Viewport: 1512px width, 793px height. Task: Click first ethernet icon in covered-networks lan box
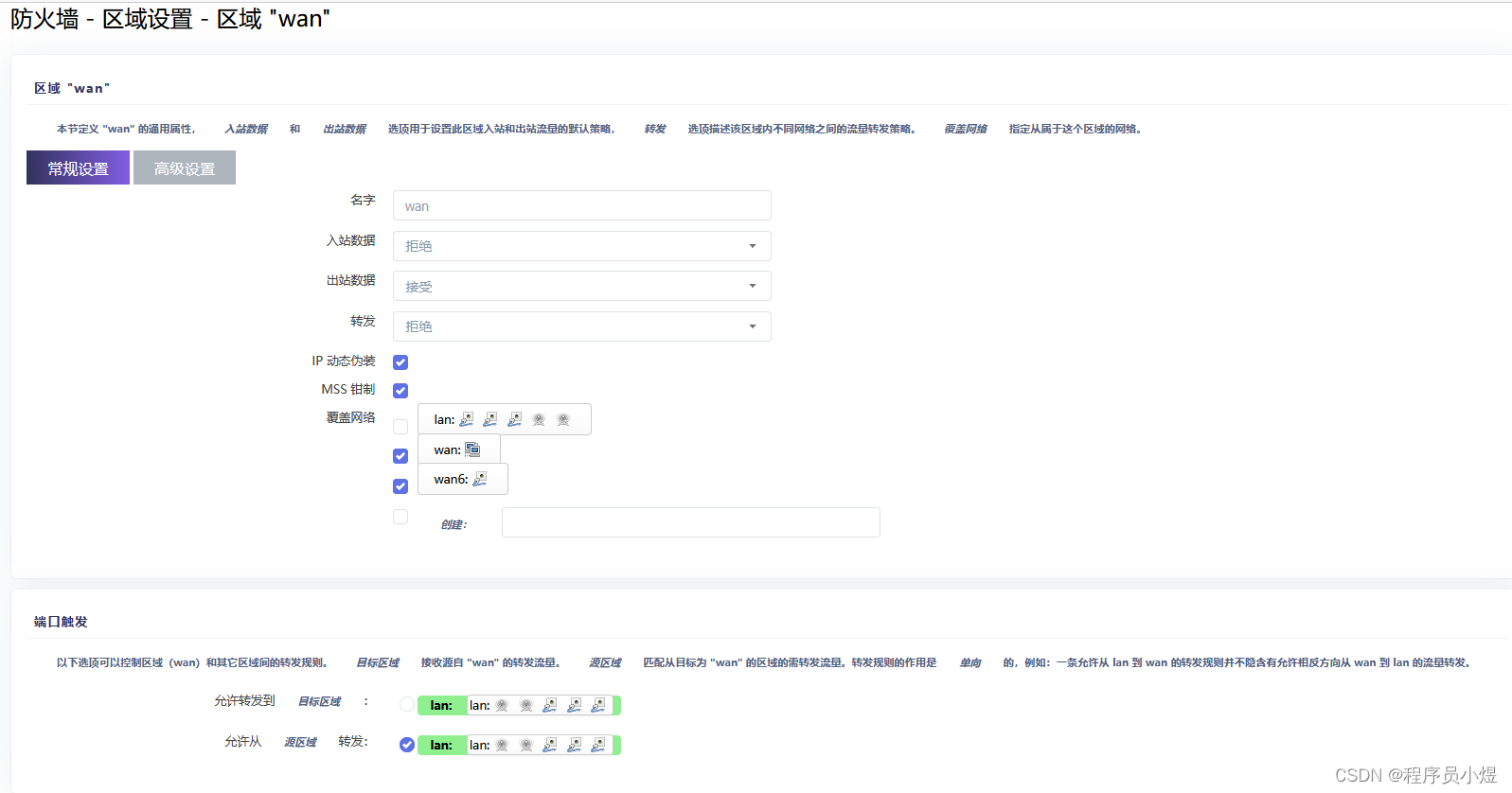pos(467,419)
